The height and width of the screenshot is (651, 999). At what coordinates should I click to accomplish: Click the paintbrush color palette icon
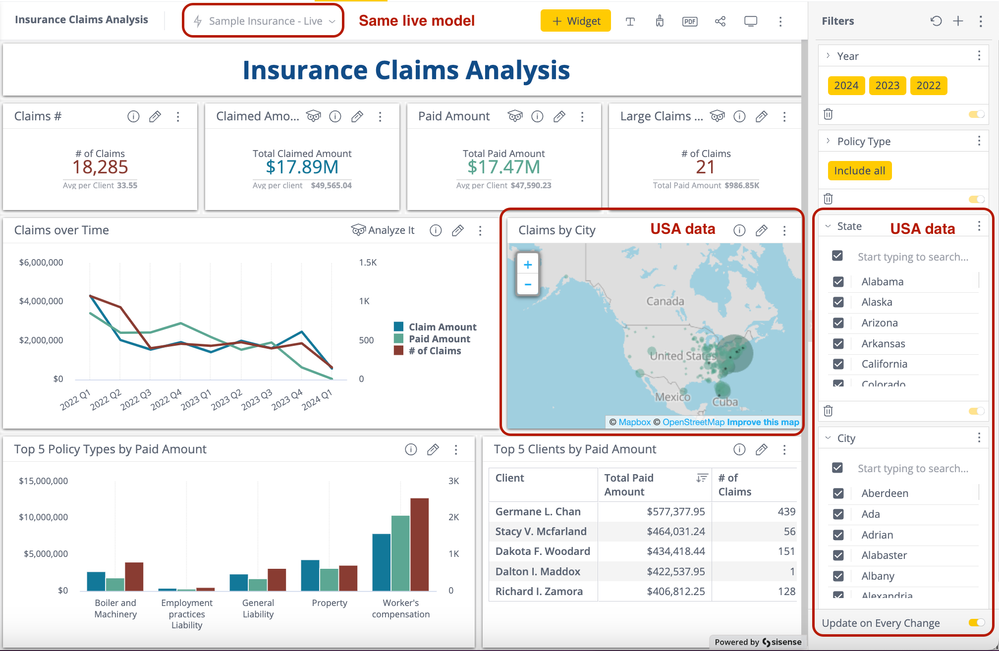[659, 21]
